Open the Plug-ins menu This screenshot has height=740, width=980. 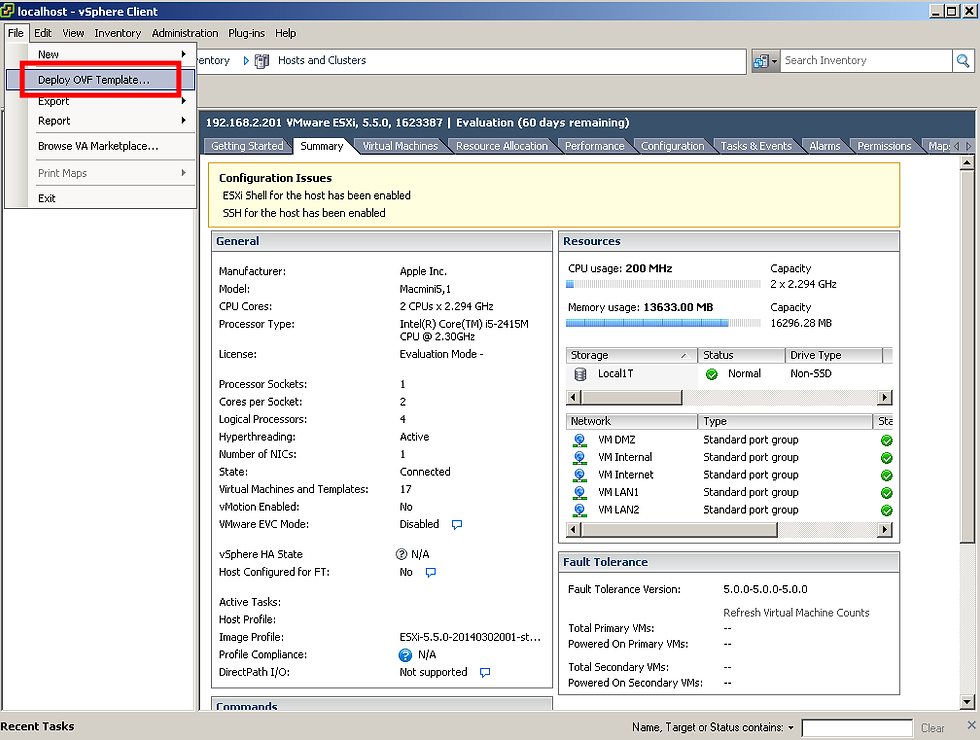click(x=246, y=33)
